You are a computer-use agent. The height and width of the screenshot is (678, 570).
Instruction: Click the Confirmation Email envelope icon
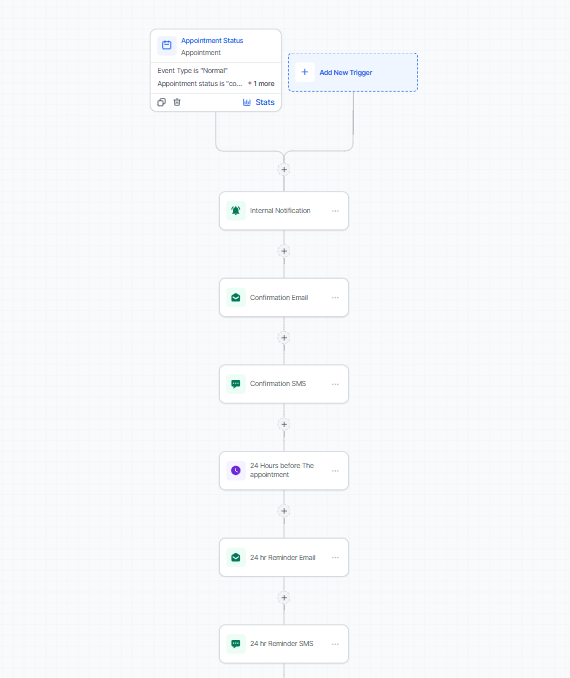(236, 297)
